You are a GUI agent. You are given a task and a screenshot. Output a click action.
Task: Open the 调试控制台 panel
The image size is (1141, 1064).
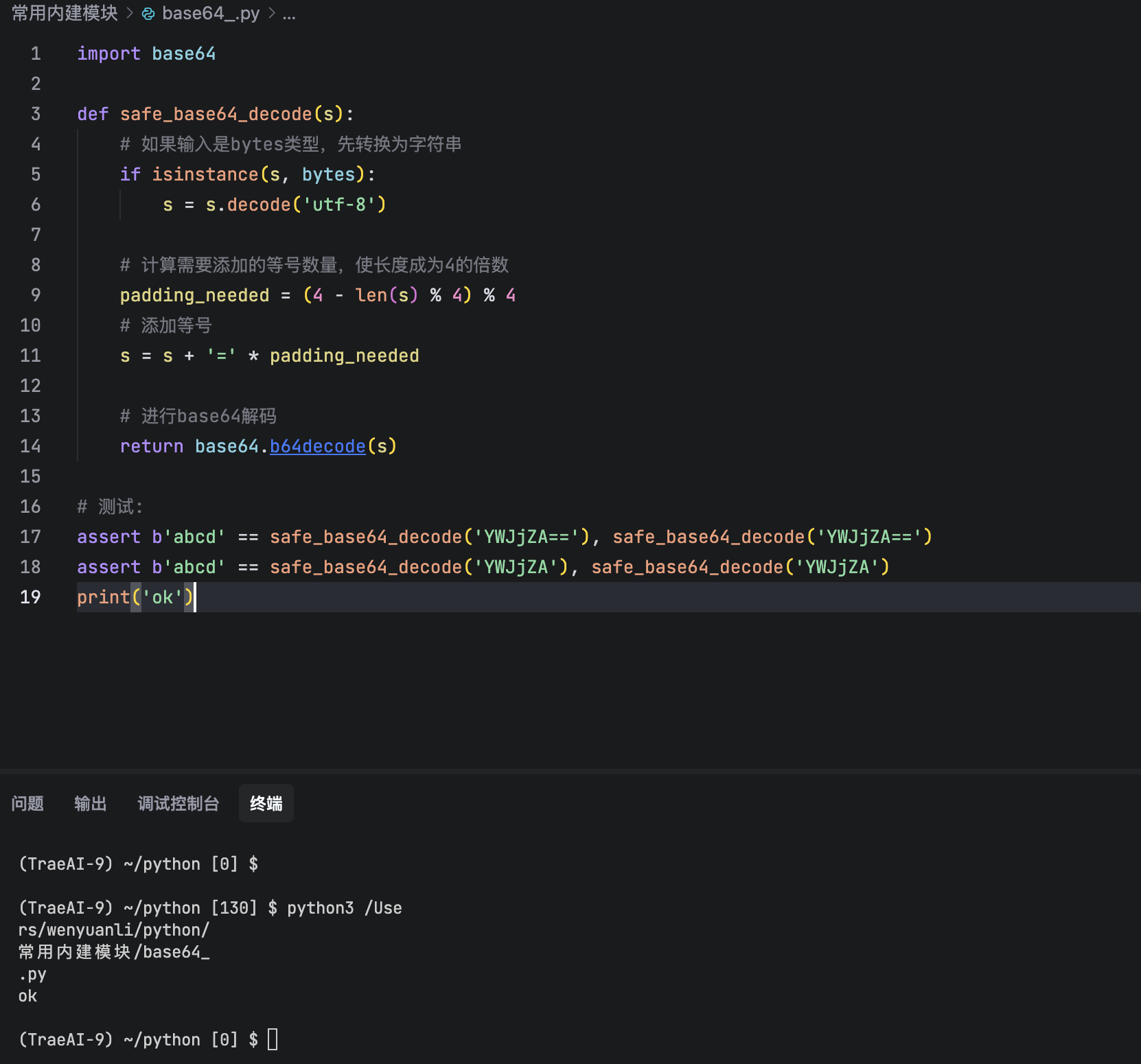[x=178, y=803]
